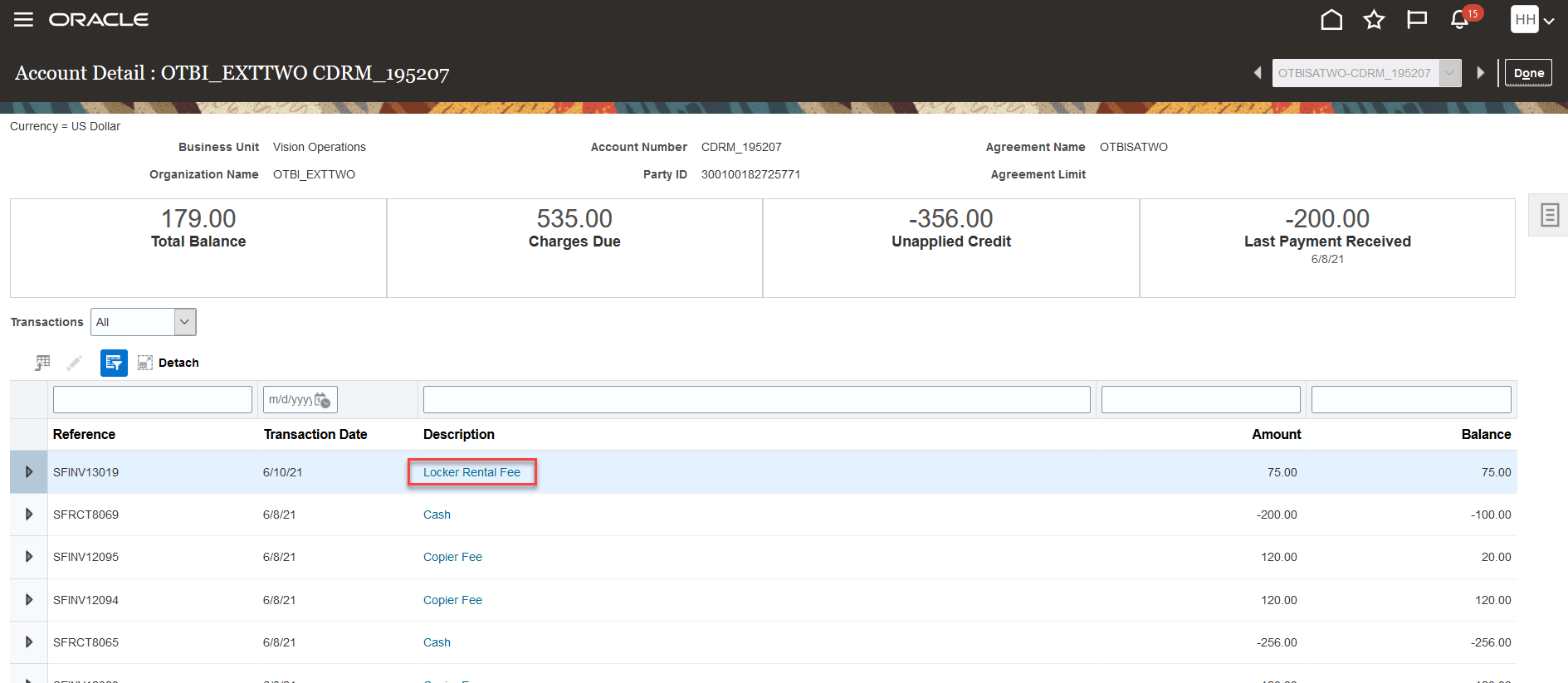Select the SFRCT8065 reference cell
This screenshot has height=683, width=1568.
(x=85, y=642)
